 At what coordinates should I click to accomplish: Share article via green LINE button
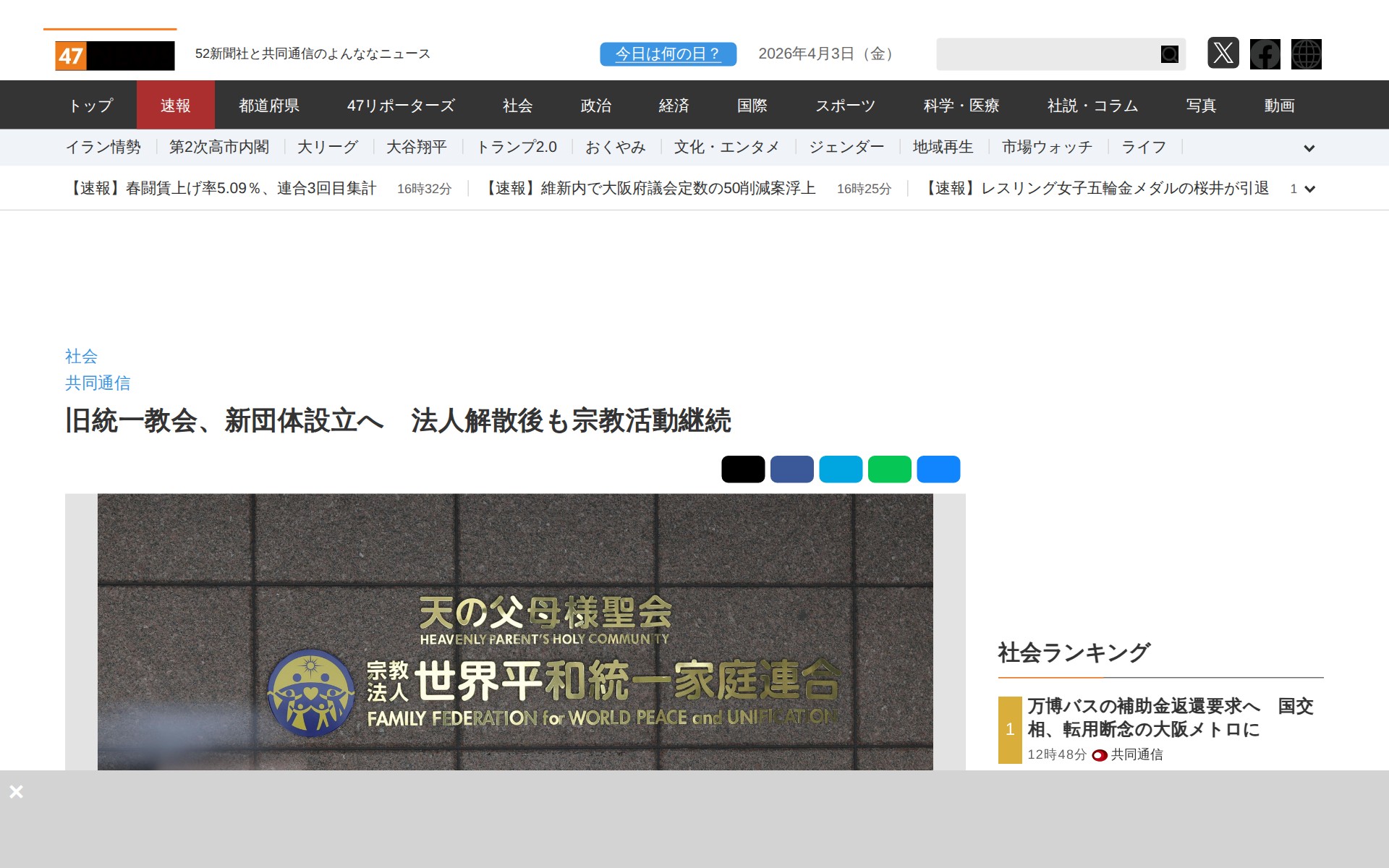pyautogui.click(x=889, y=469)
